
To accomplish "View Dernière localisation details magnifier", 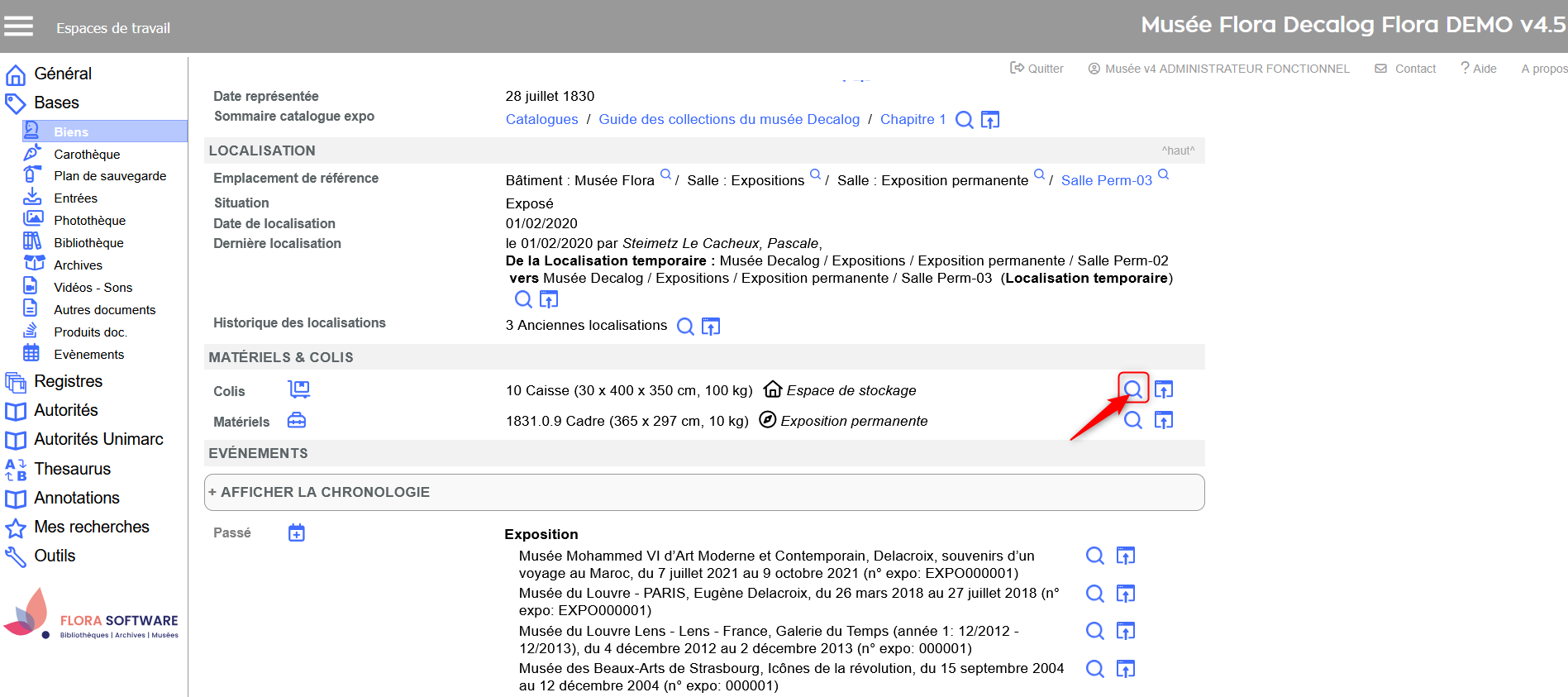I will 523,299.
